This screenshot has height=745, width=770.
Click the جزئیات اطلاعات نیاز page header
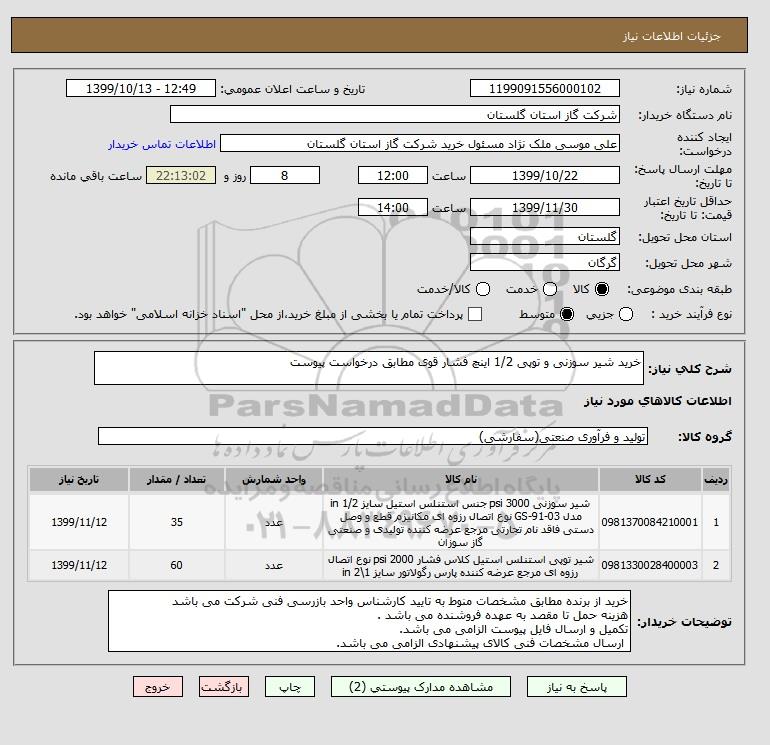(671, 36)
